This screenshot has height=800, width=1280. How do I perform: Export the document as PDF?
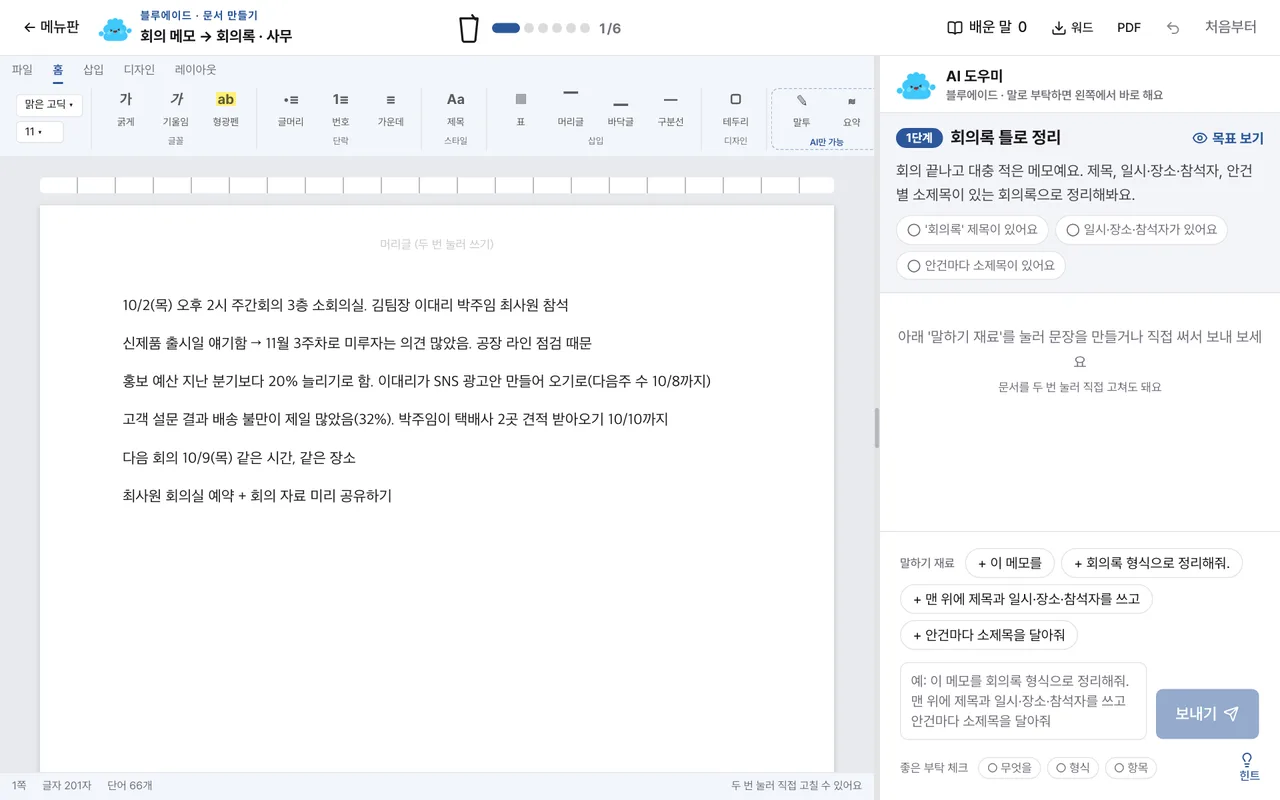(x=1129, y=28)
